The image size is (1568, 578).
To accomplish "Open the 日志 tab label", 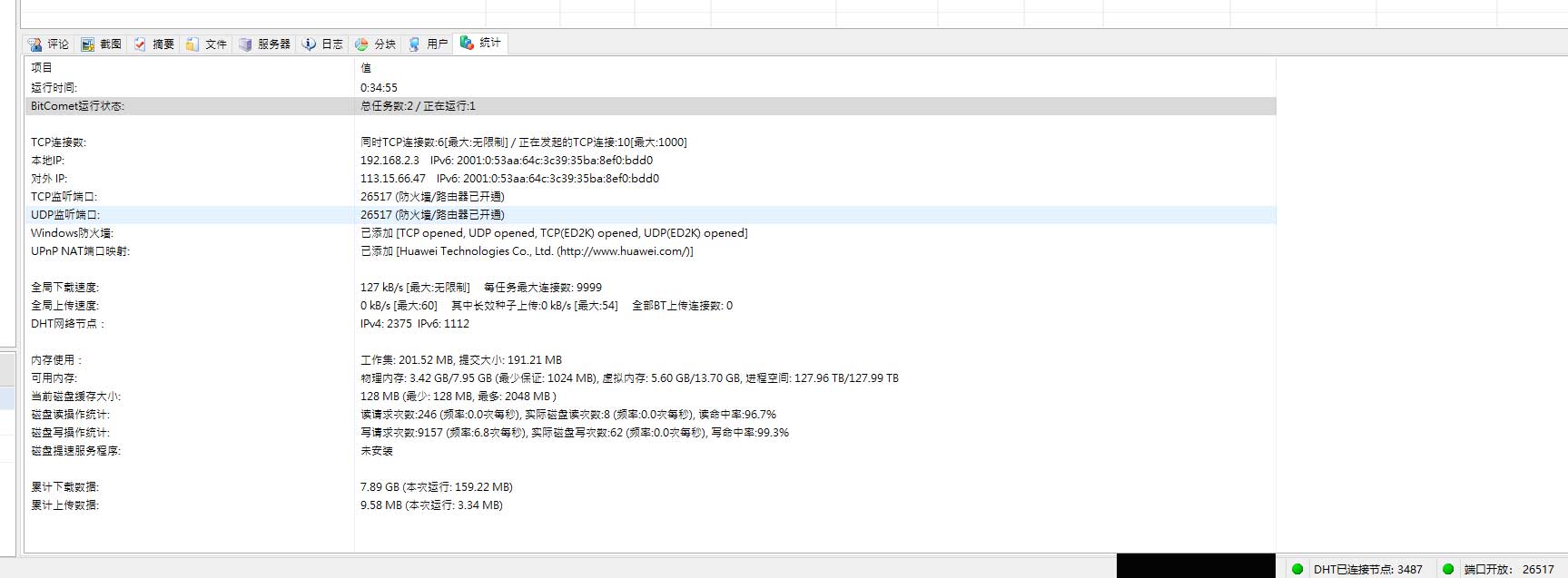I will coord(332,44).
